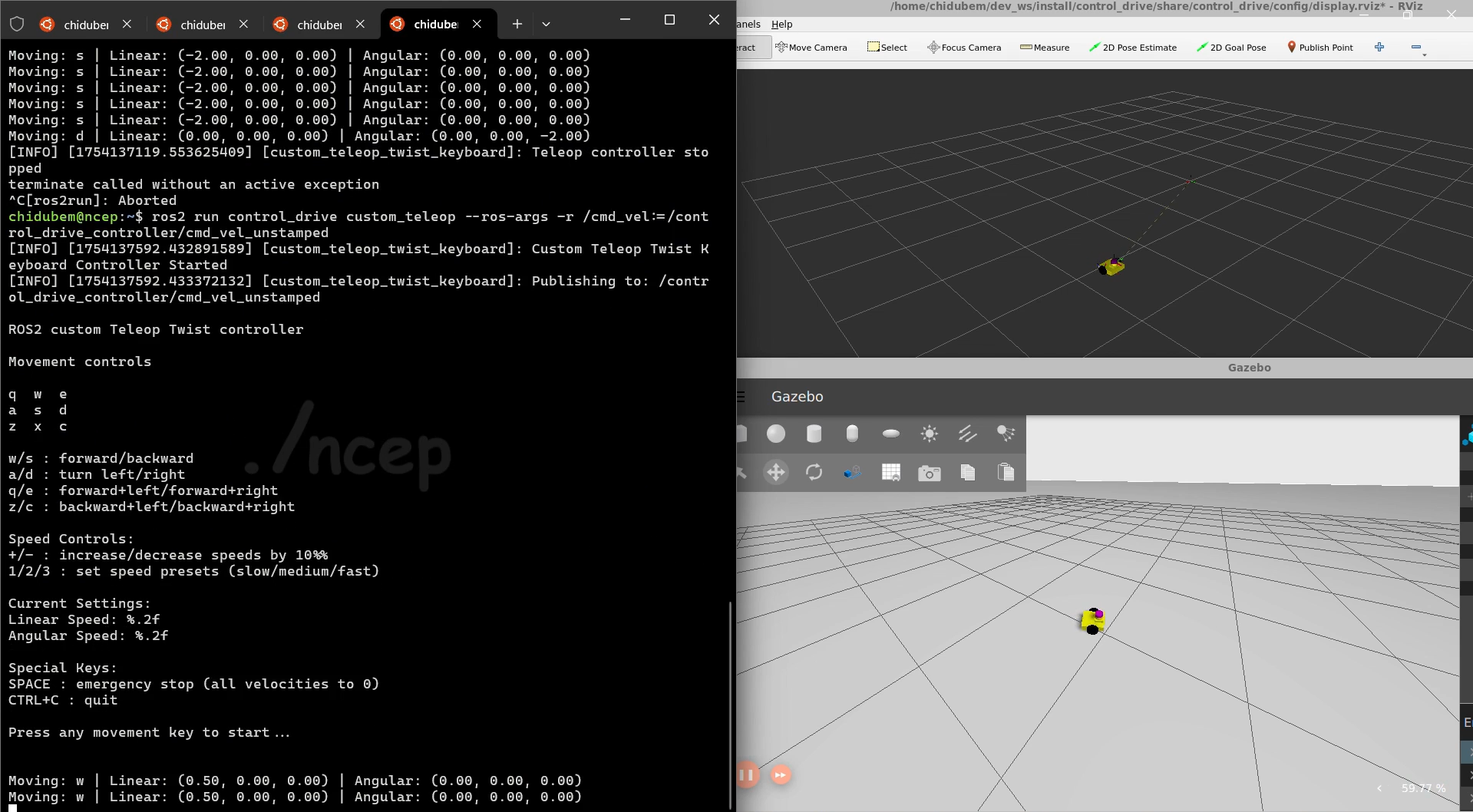The height and width of the screenshot is (812, 1473).
Task: Pause the Gazebo simulation
Action: tap(747, 774)
